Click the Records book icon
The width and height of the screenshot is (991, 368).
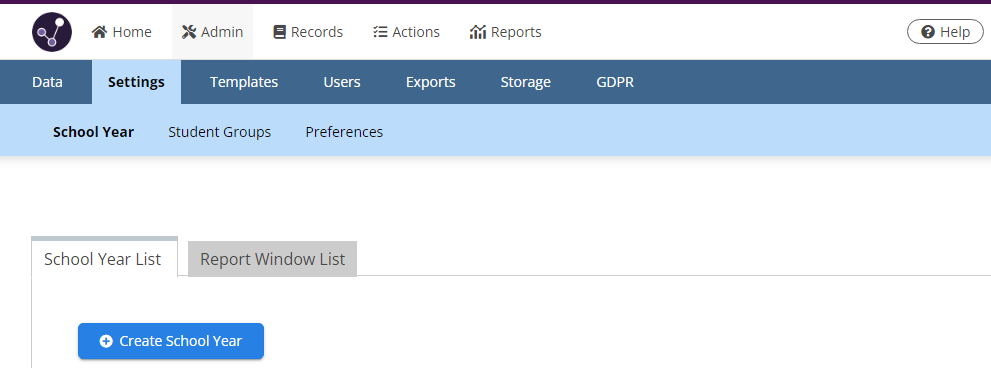279,32
